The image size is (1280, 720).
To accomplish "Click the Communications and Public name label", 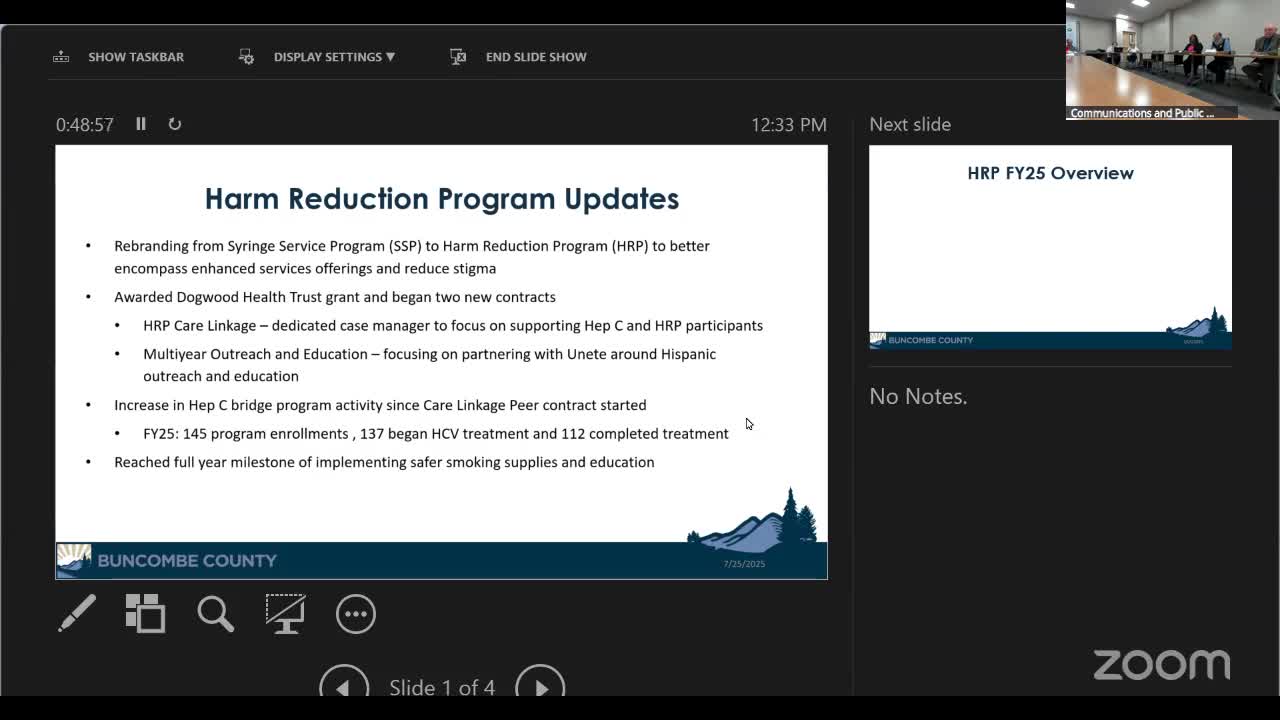I will tap(1142, 113).
